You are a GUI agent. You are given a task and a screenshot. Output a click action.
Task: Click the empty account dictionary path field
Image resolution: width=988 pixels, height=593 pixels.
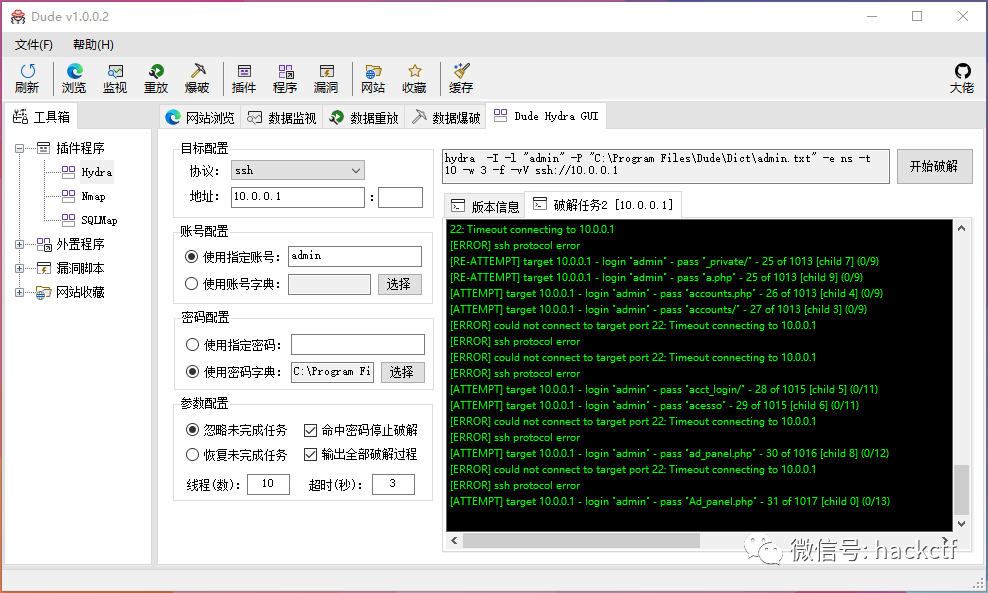point(330,284)
